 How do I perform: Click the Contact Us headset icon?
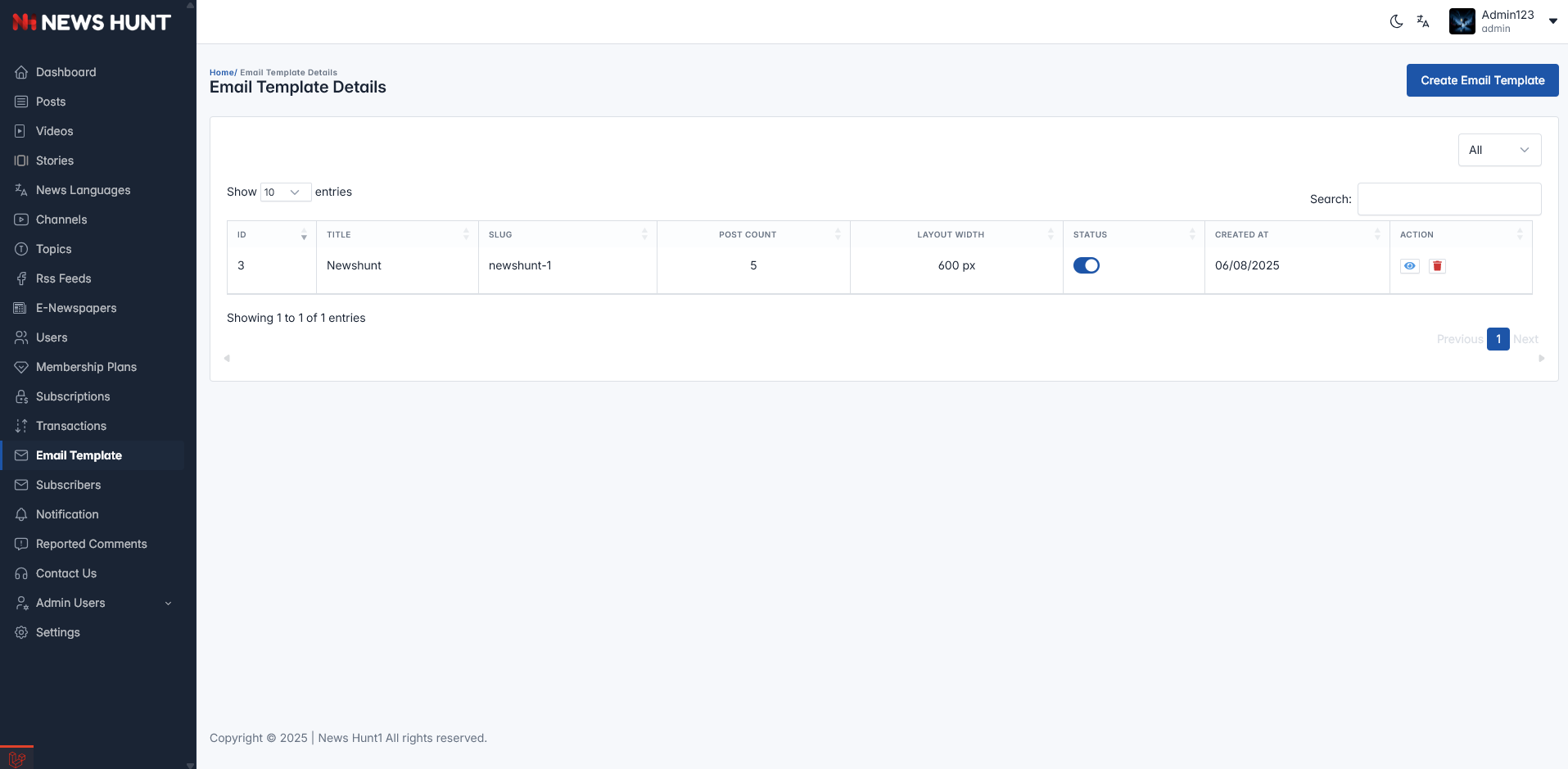click(21, 573)
